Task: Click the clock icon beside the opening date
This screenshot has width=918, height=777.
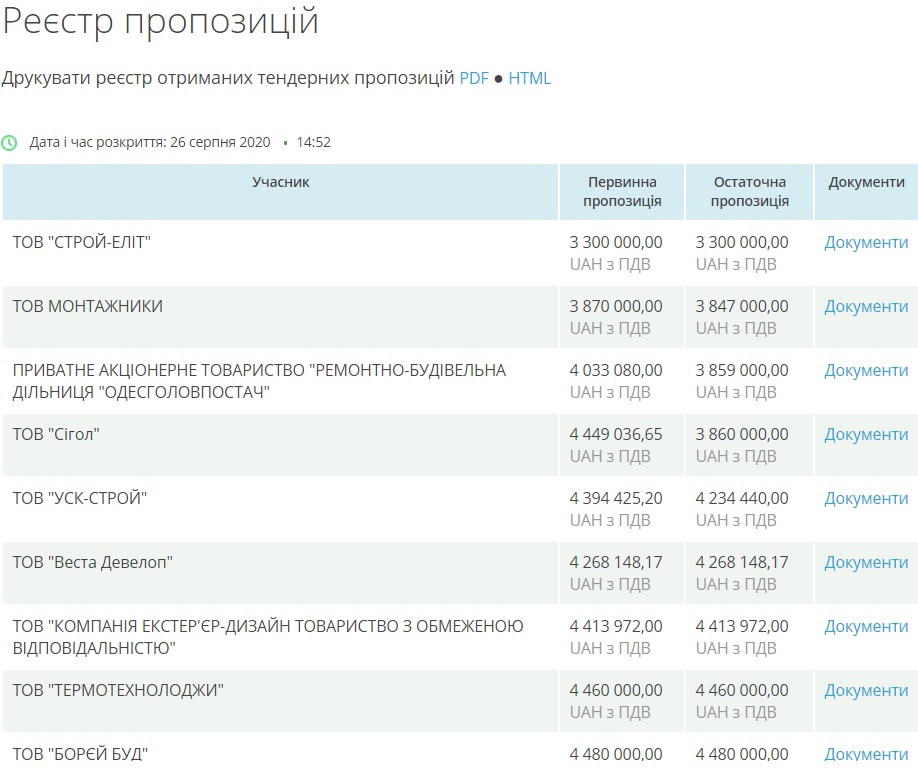Action: point(10,143)
